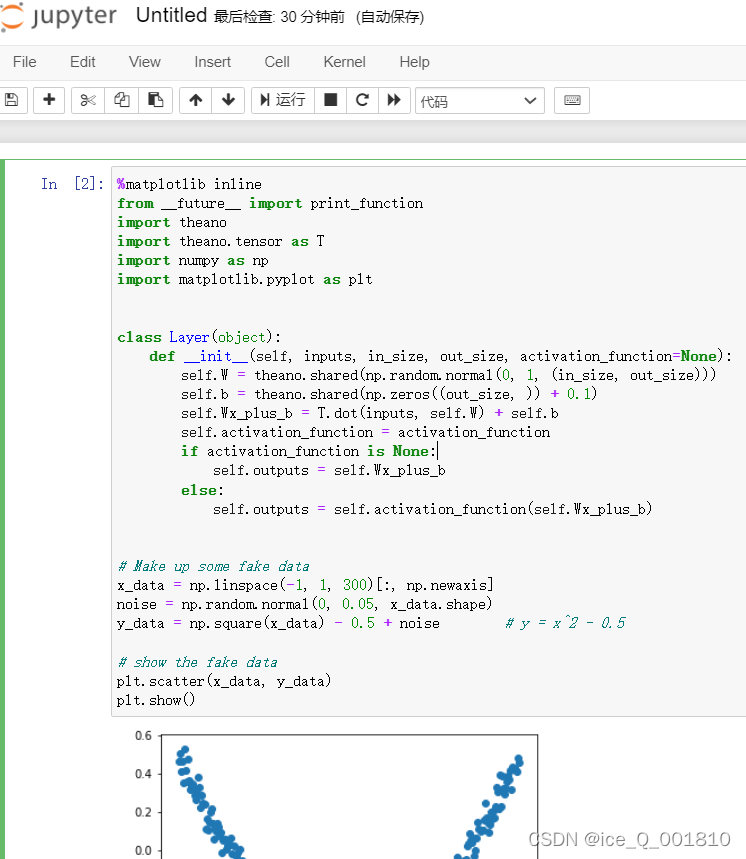Screen dimensions: 746x859
Task: Move selected cell up arrow
Action: point(196,100)
